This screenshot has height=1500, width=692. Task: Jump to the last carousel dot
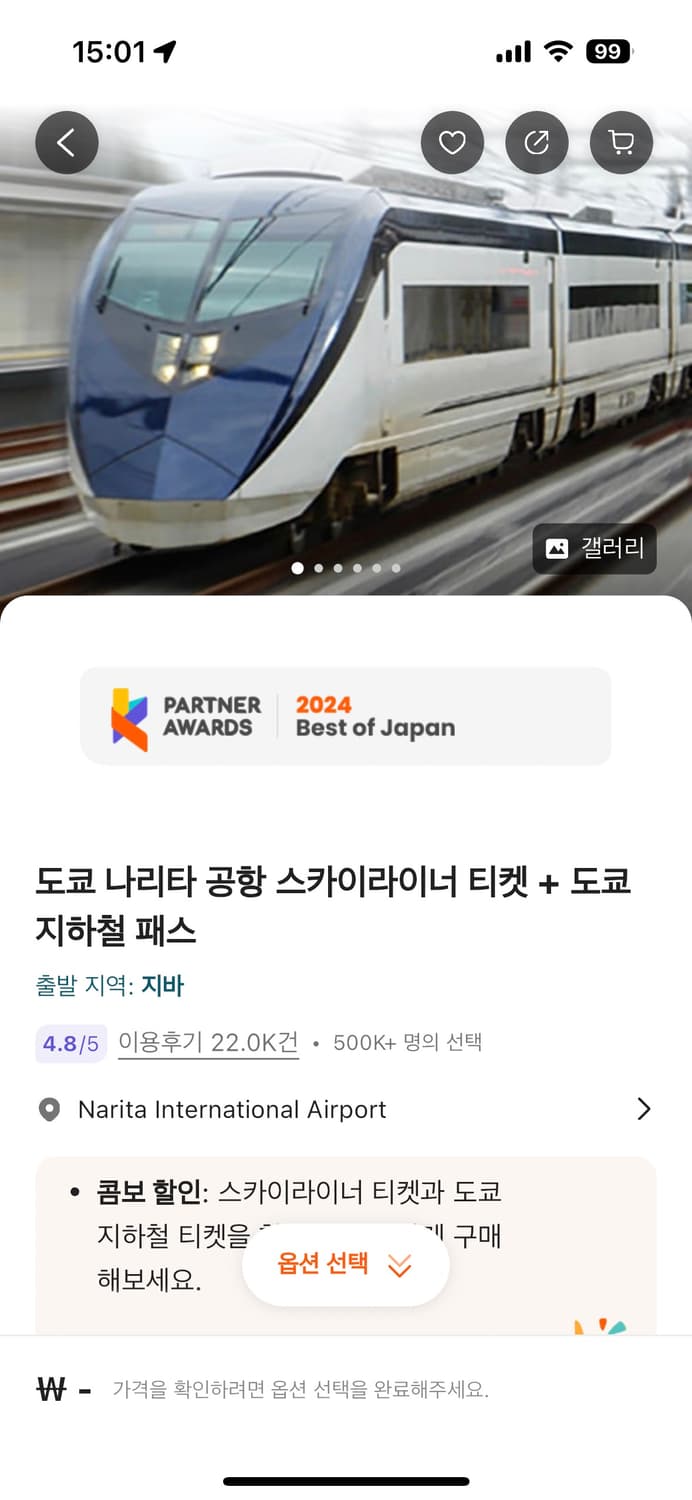click(396, 568)
